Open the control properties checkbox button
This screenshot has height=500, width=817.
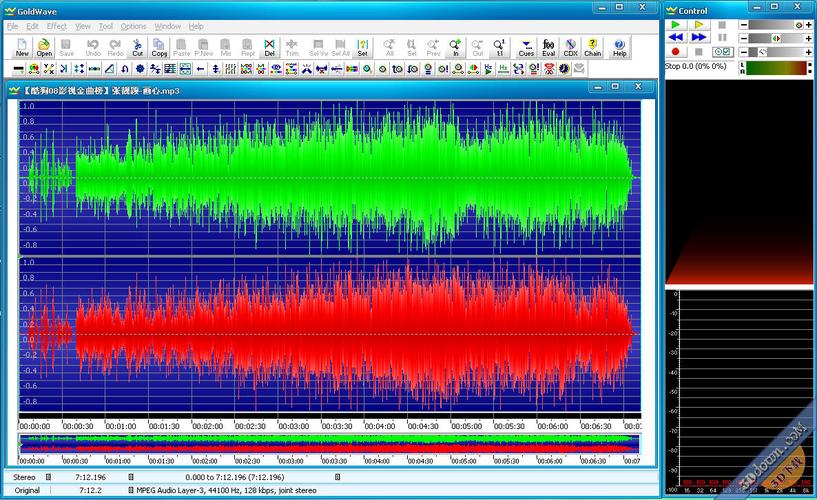(x=722, y=51)
